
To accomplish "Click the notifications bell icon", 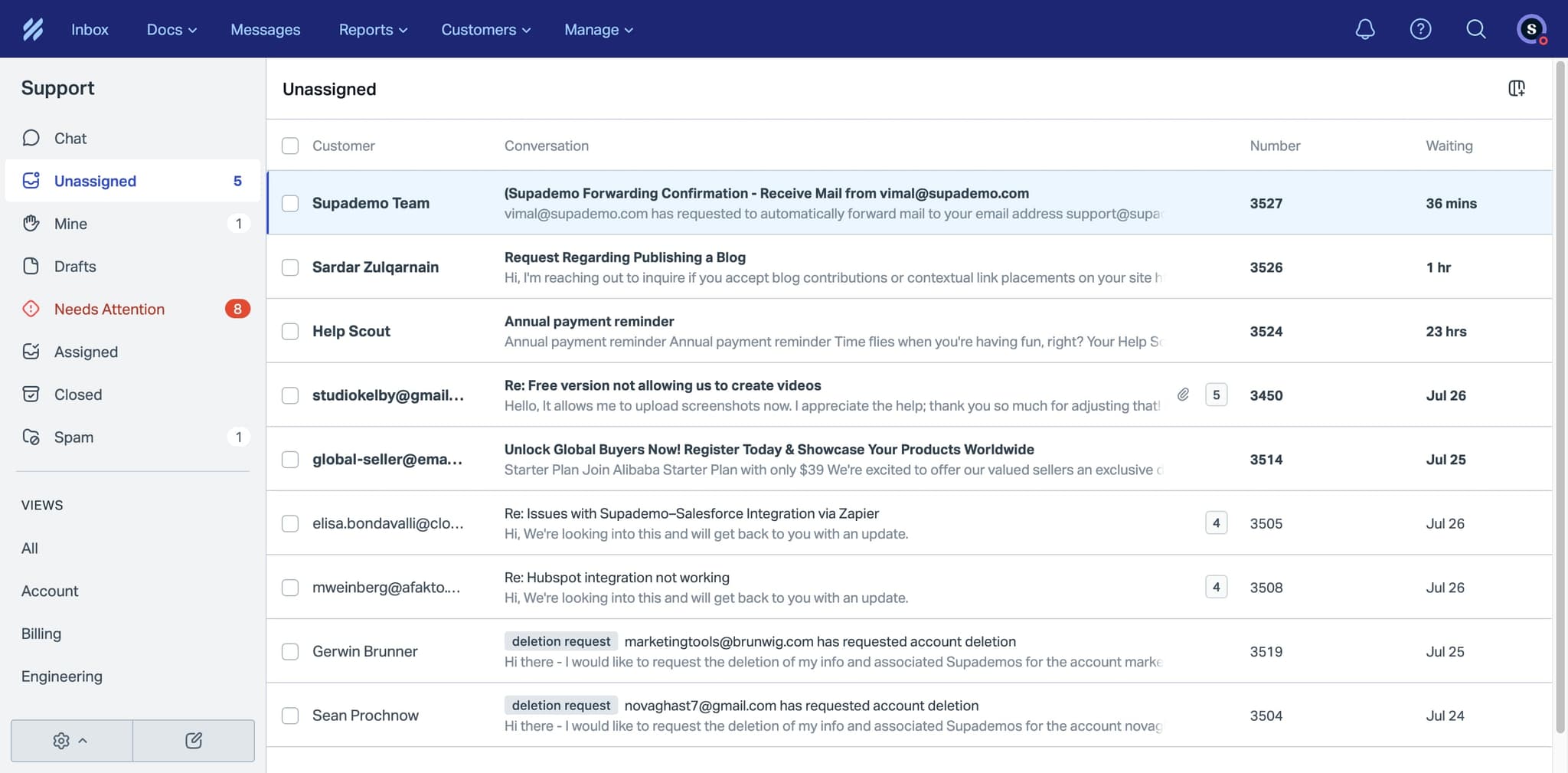I will [1364, 29].
